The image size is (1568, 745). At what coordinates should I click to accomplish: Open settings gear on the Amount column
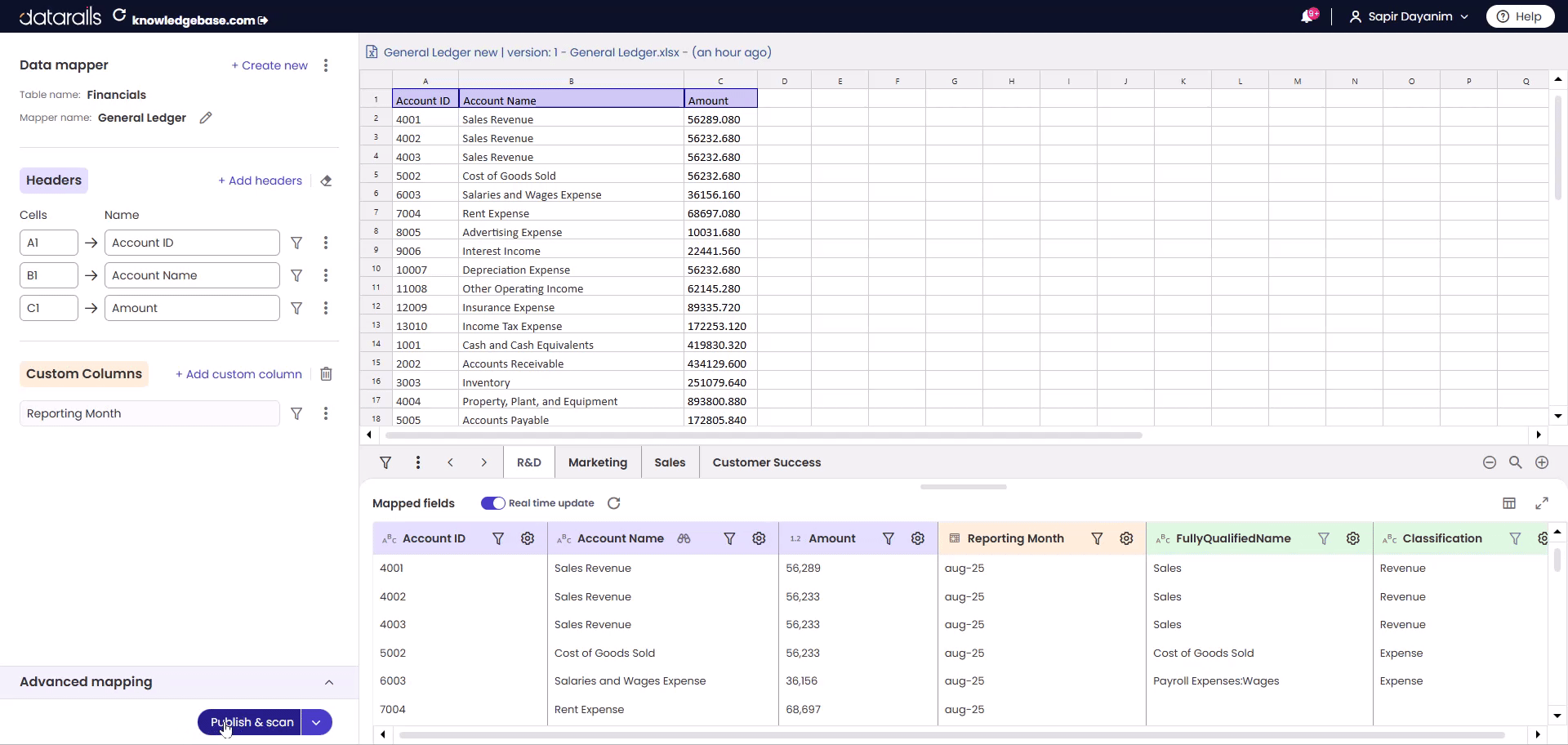click(917, 538)
